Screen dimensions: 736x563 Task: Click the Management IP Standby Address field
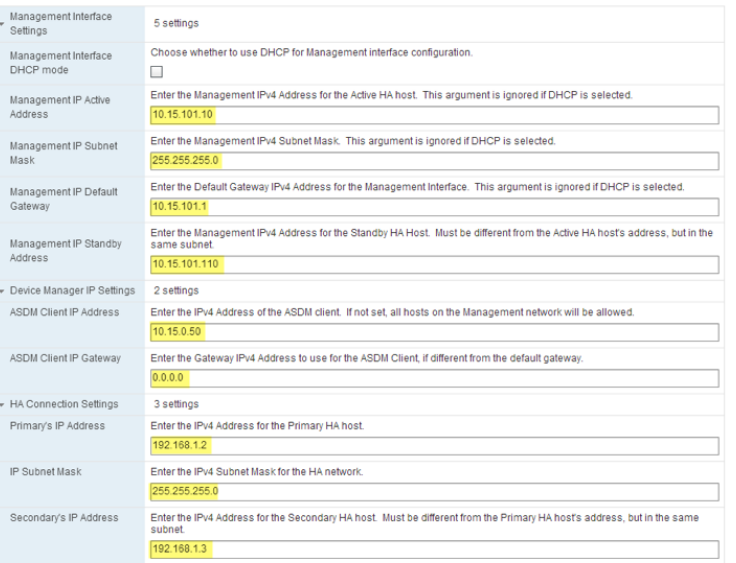(433, 265)
